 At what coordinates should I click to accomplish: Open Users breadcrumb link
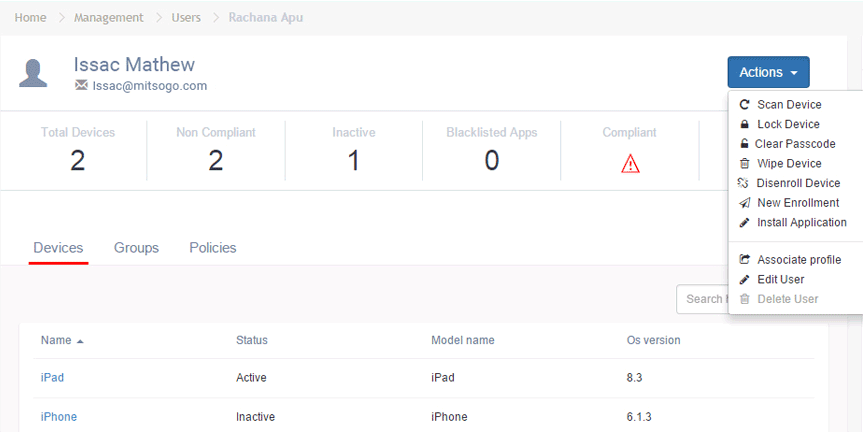(x=186, y=18)
